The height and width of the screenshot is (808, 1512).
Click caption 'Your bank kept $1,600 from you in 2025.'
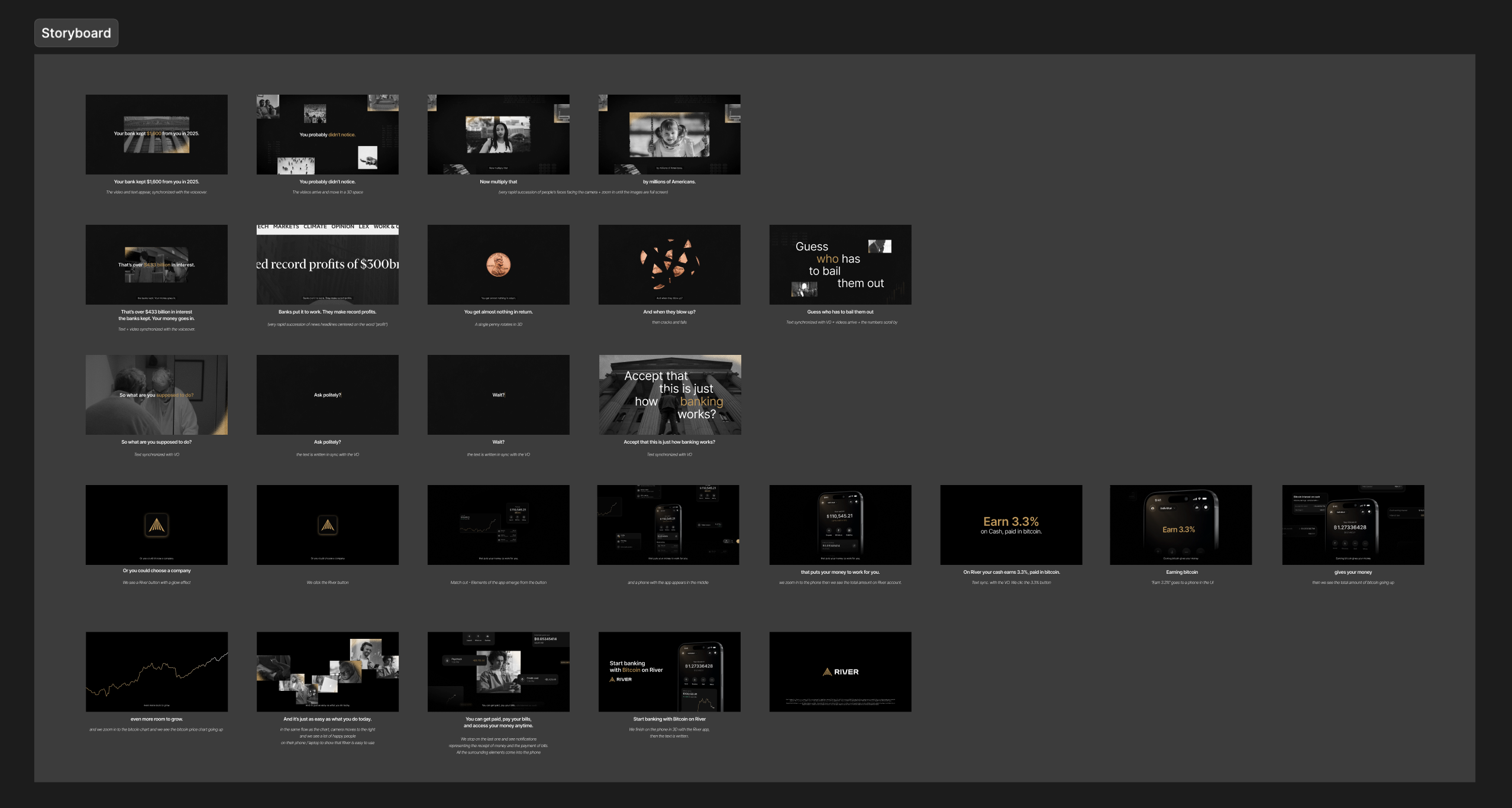coord(157,182)
